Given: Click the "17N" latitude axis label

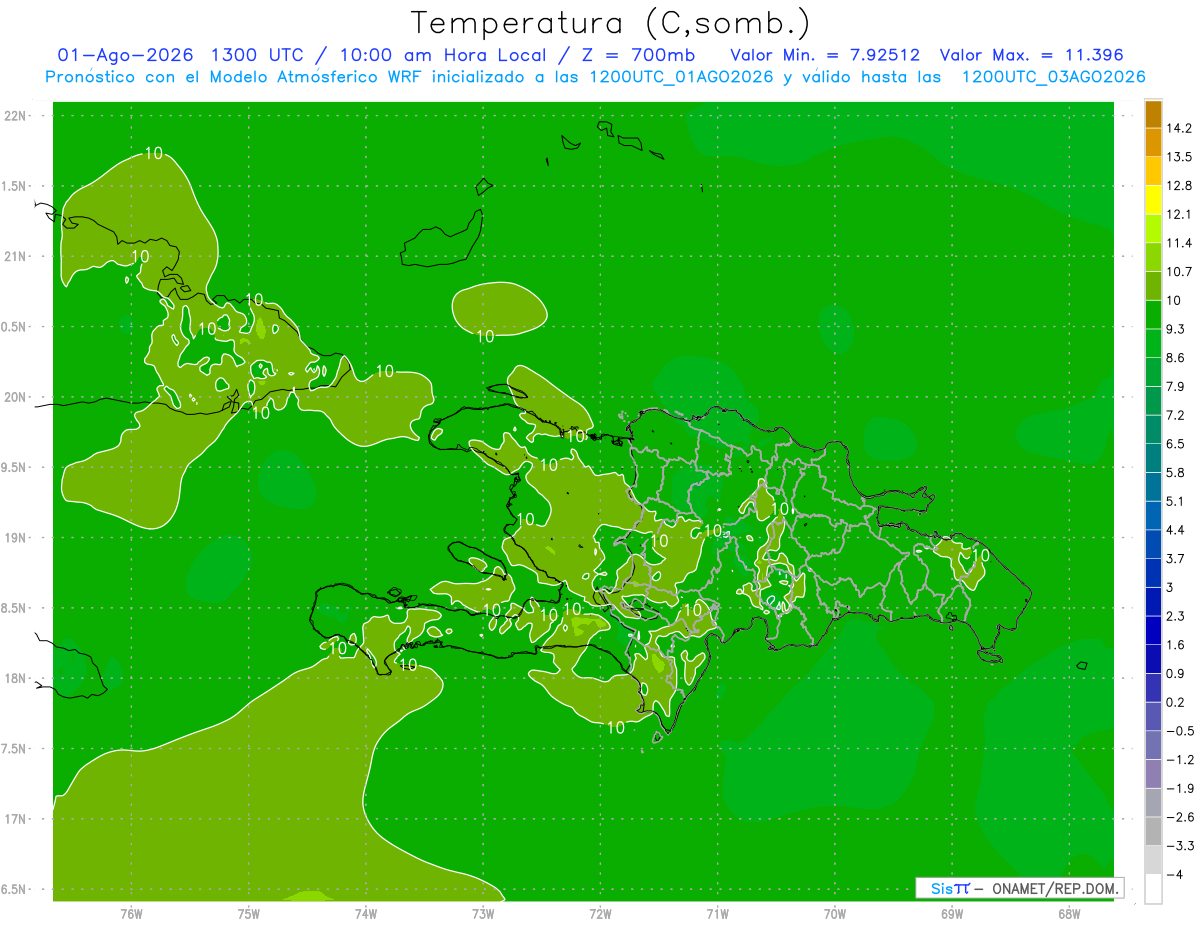Looking at the screenshot, I should coord(17,819).
